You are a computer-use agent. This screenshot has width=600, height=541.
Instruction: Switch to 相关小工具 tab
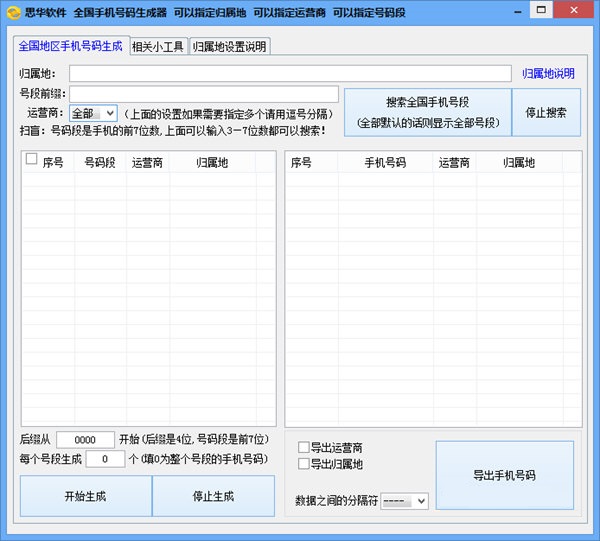pyautogui.click(x=158, y=46)
